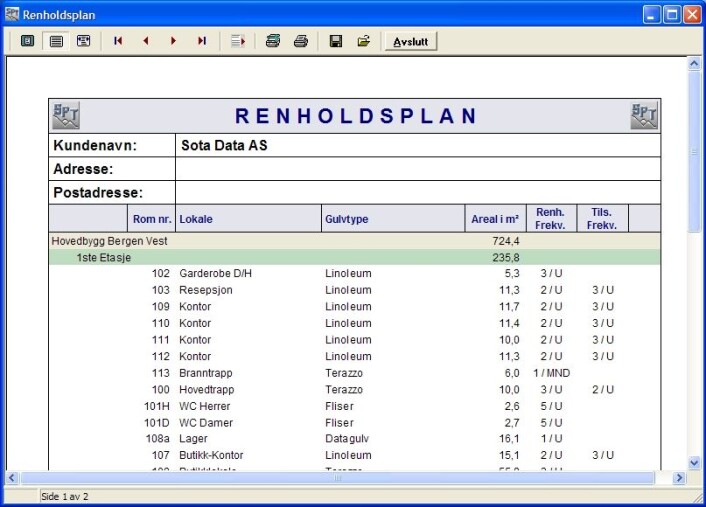The height and width of the screenshot is (507, 706).
Task: Click the 'Datagulv' floor type
Action: coord(347,439)
